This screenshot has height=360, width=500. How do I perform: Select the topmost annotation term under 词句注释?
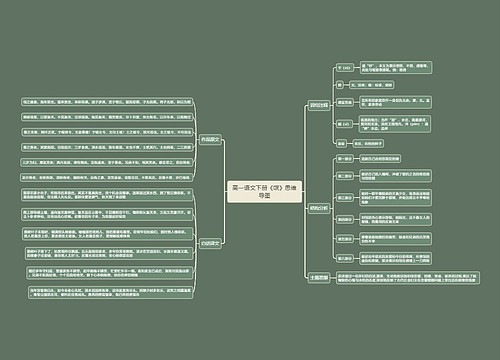pyautogui.click(x=345, y=67)
